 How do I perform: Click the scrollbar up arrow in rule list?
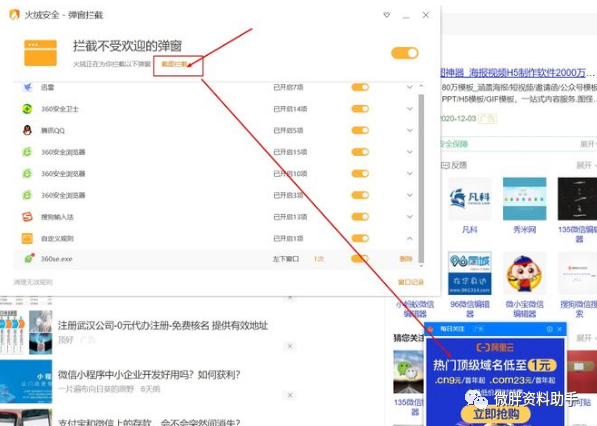pos(421,87)
